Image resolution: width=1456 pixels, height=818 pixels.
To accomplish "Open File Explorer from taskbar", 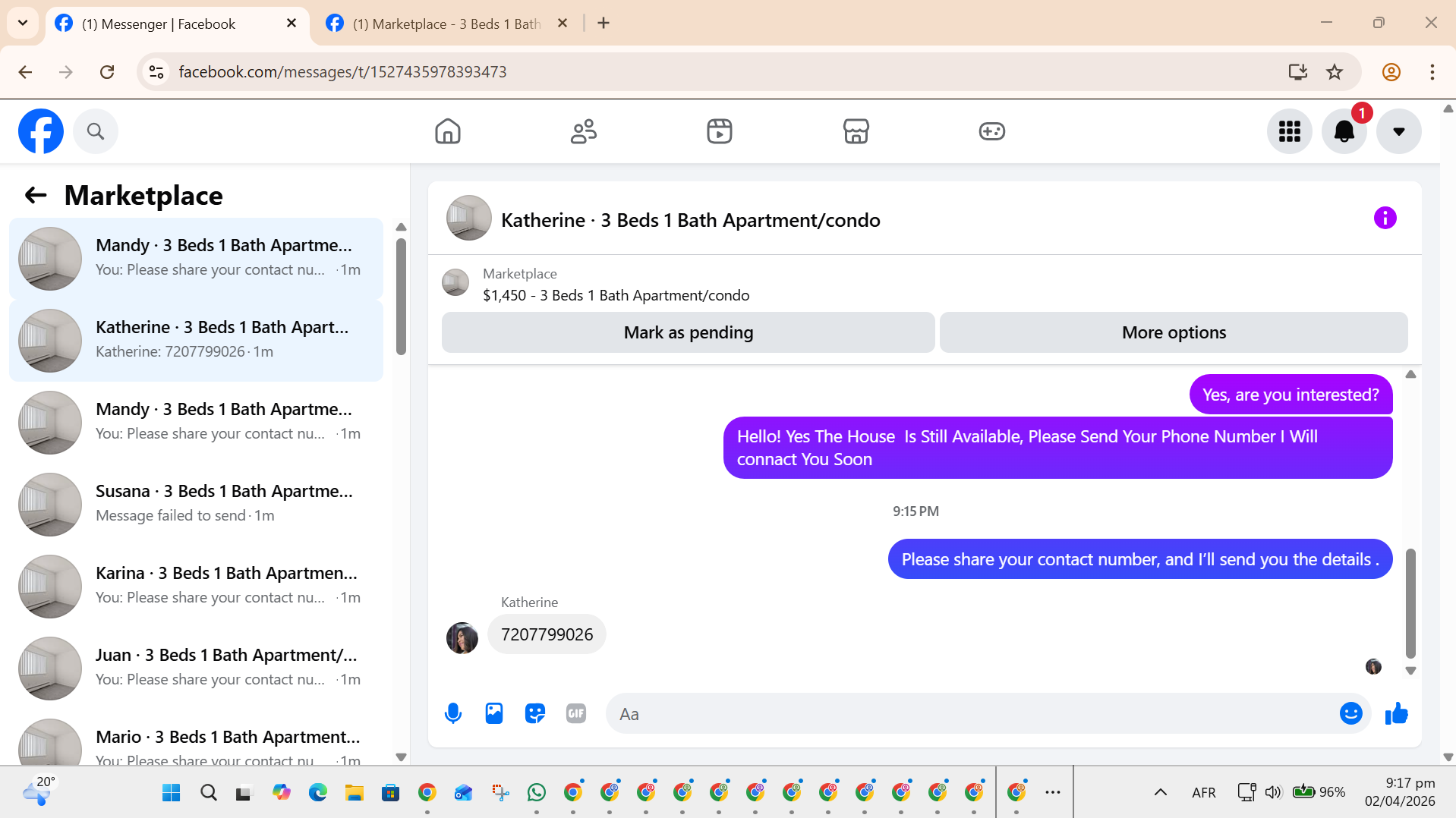I will coord(355,793).
